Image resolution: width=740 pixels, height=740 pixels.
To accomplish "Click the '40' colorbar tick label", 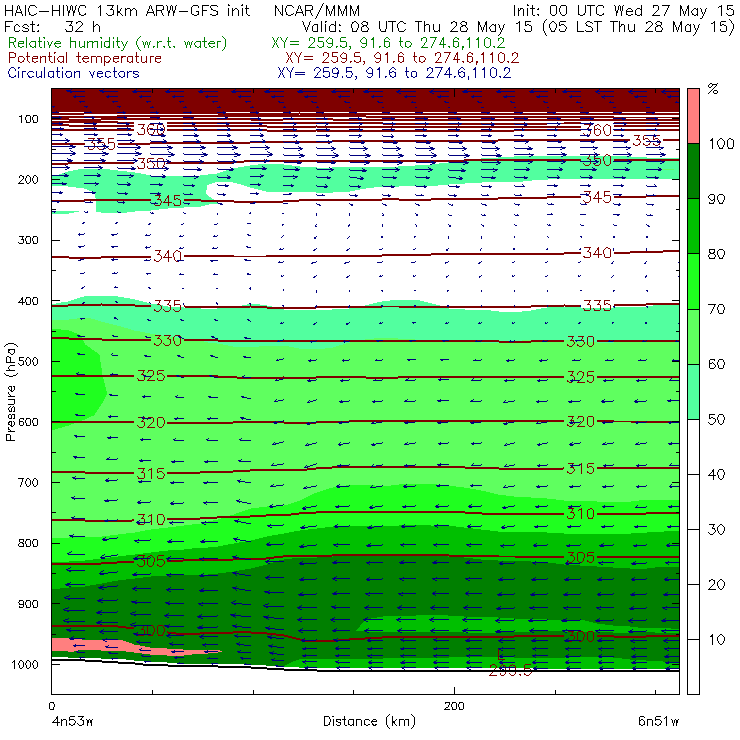I will tap(716, 474).
